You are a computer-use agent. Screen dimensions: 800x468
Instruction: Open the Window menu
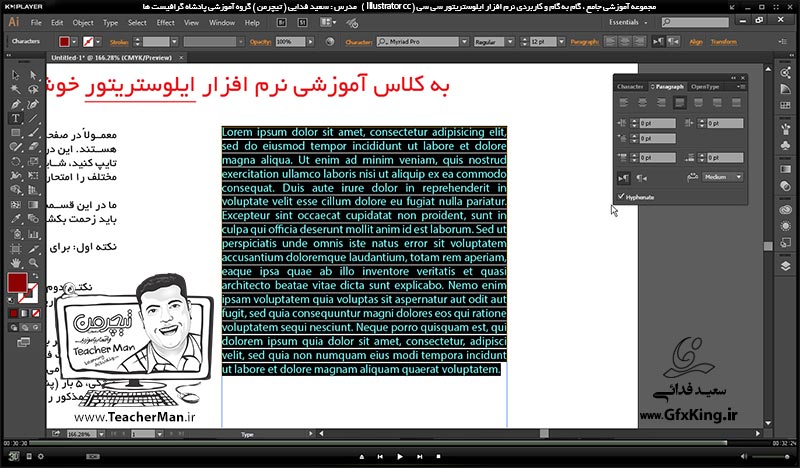click(x=222, y=22)
